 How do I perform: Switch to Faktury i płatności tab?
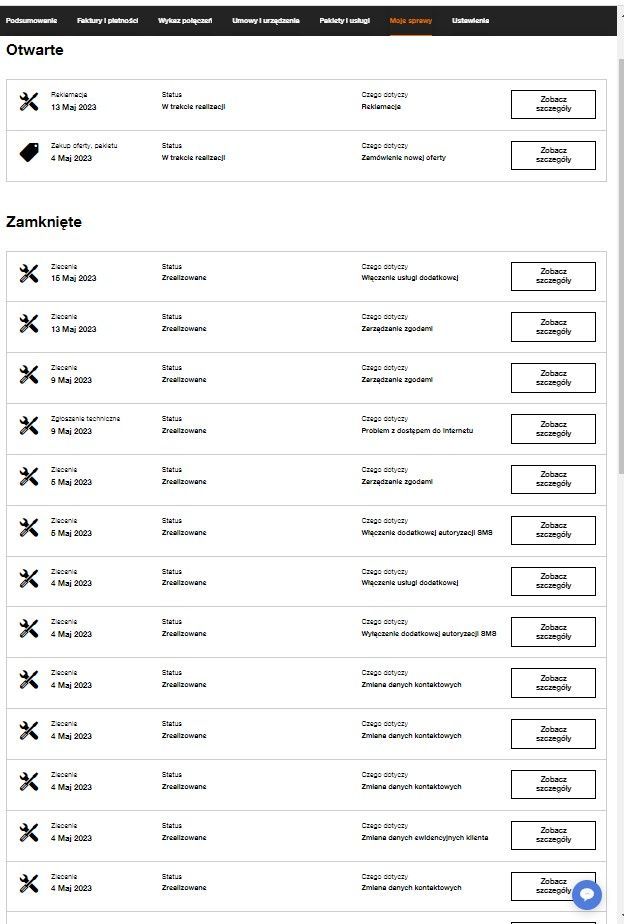point(107,21)
